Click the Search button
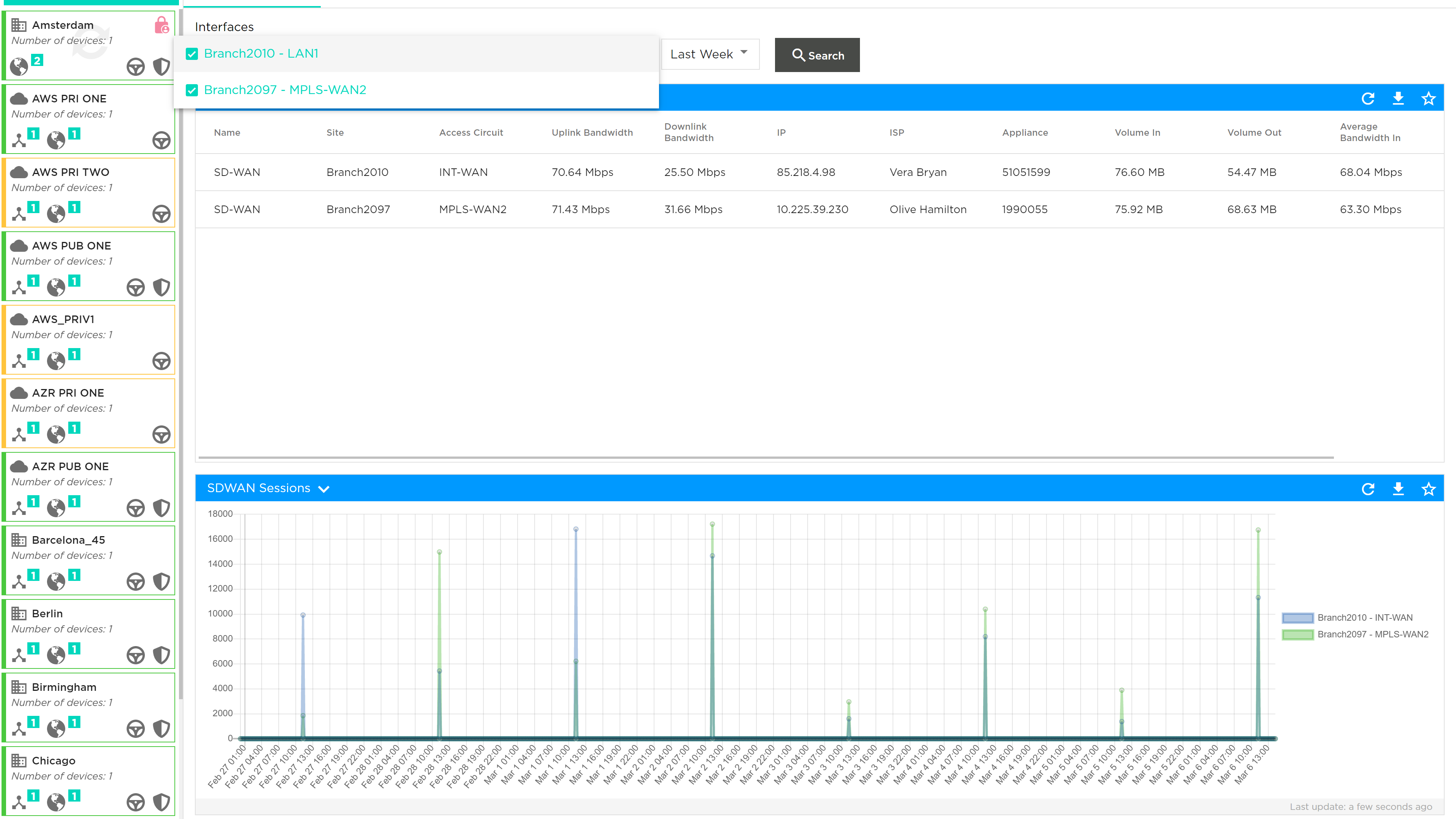This screenshot has height=819, width=1456. [x=817, y=55]
